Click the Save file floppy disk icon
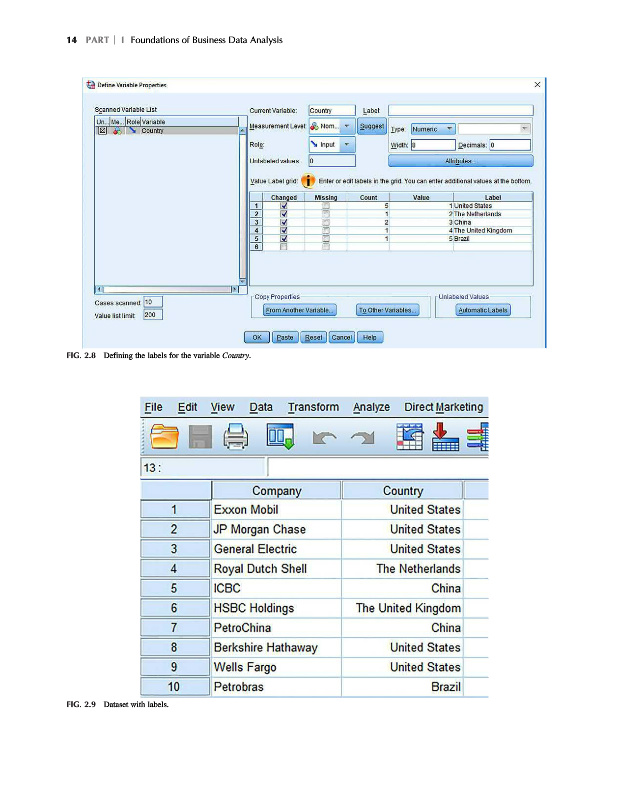The image size is (625, 800). coord(199,437)
